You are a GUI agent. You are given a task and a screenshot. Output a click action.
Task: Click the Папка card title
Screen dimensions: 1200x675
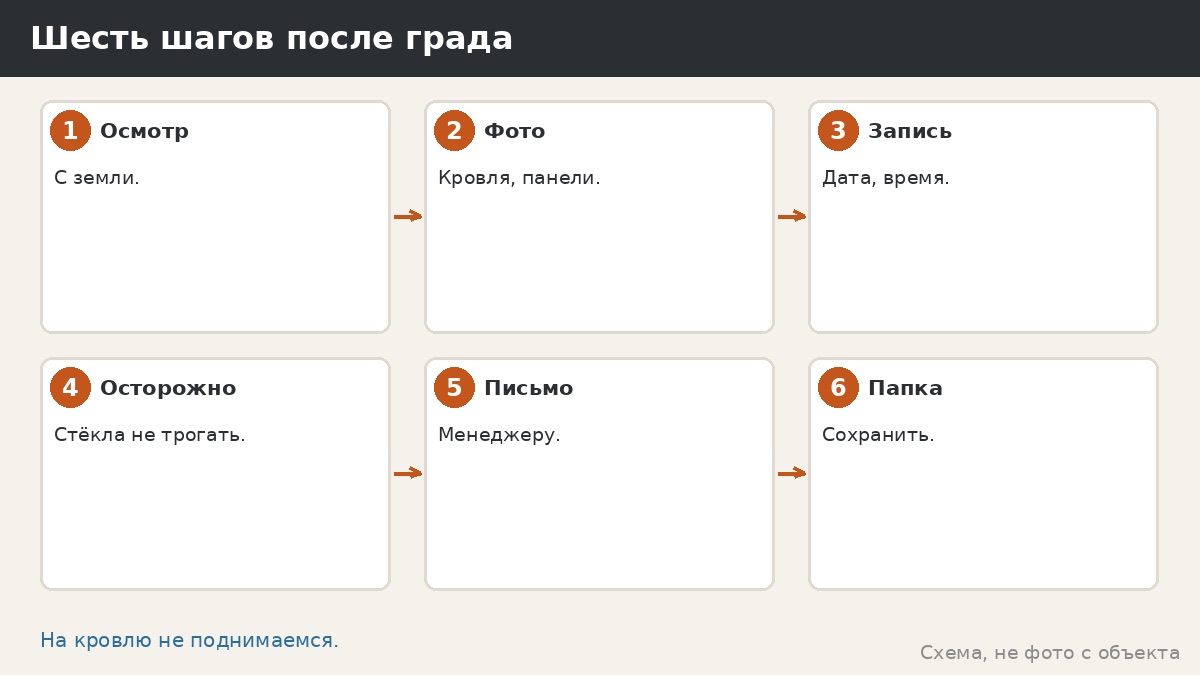905,388
